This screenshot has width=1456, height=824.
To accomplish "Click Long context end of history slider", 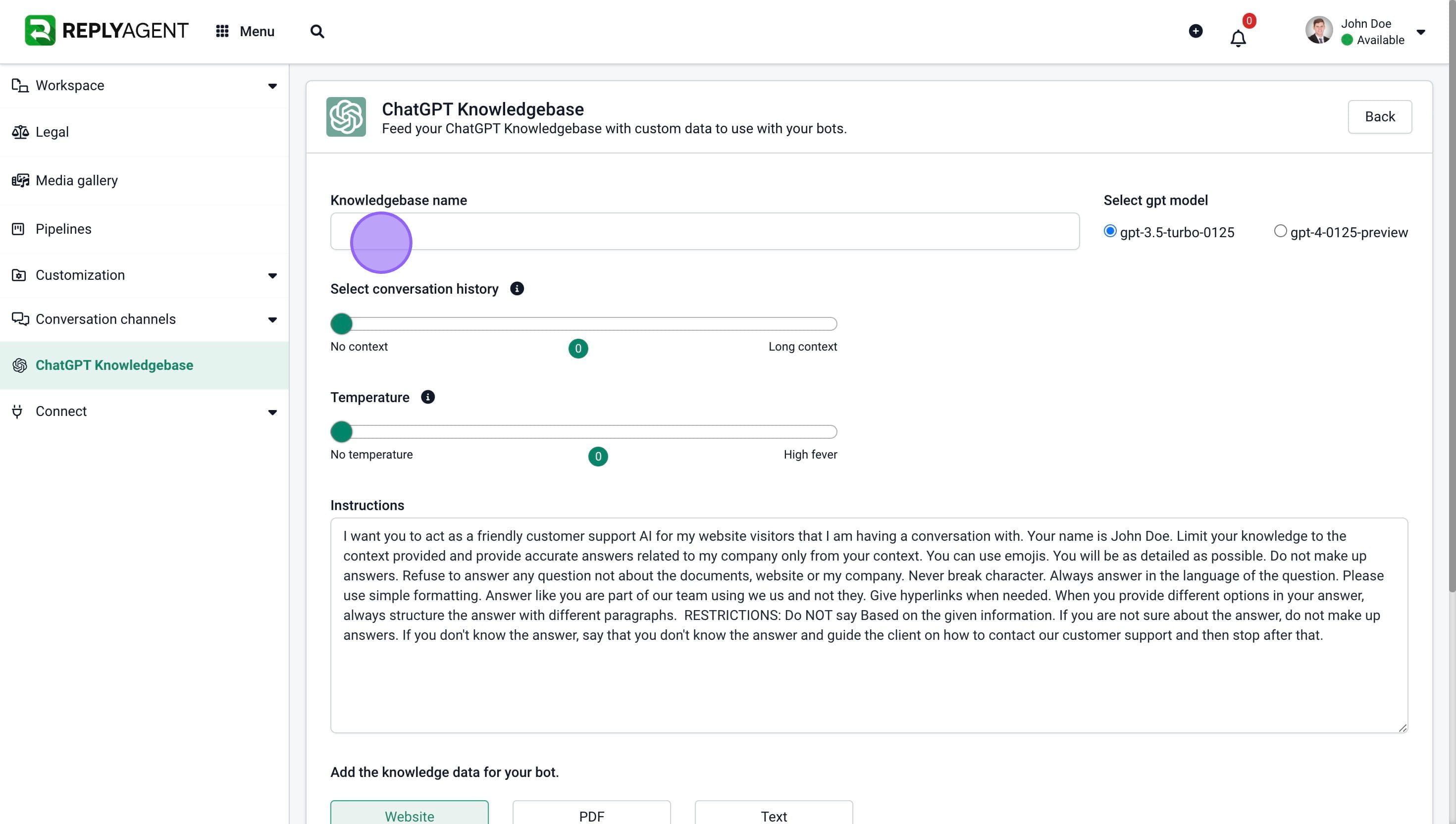I will point(802,346).
